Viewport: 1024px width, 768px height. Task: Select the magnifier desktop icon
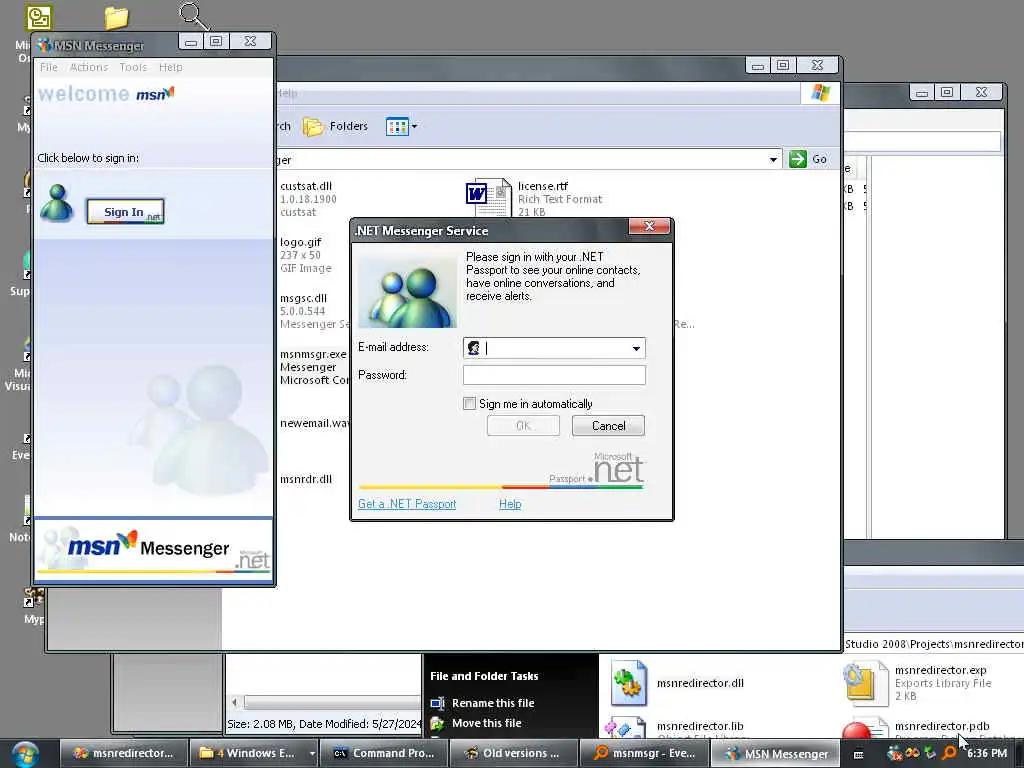[x=194, y=16]
